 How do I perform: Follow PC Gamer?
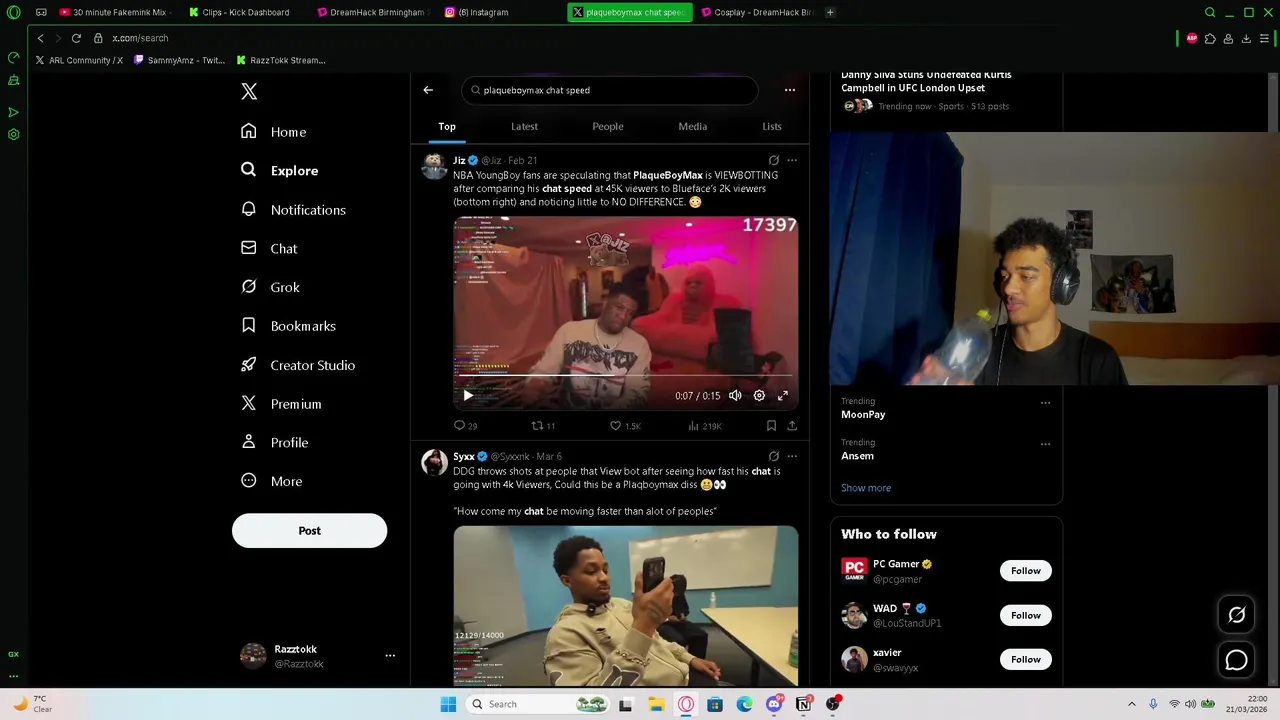click(1025, 571)
